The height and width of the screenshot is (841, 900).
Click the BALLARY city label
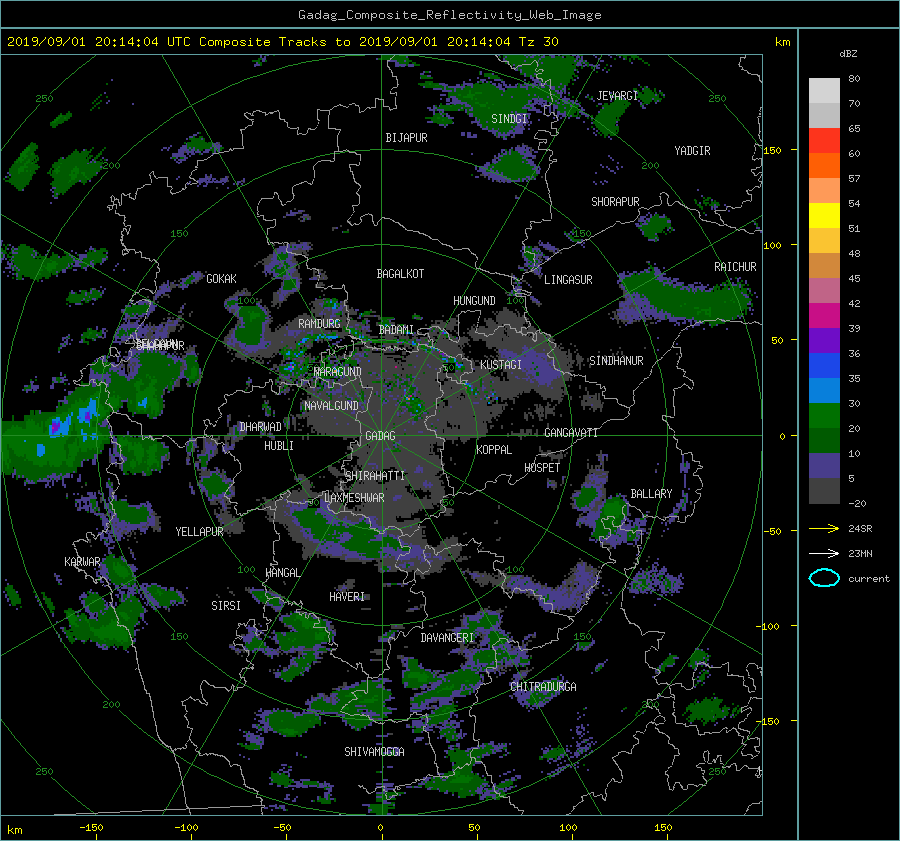tap(651, 494)
